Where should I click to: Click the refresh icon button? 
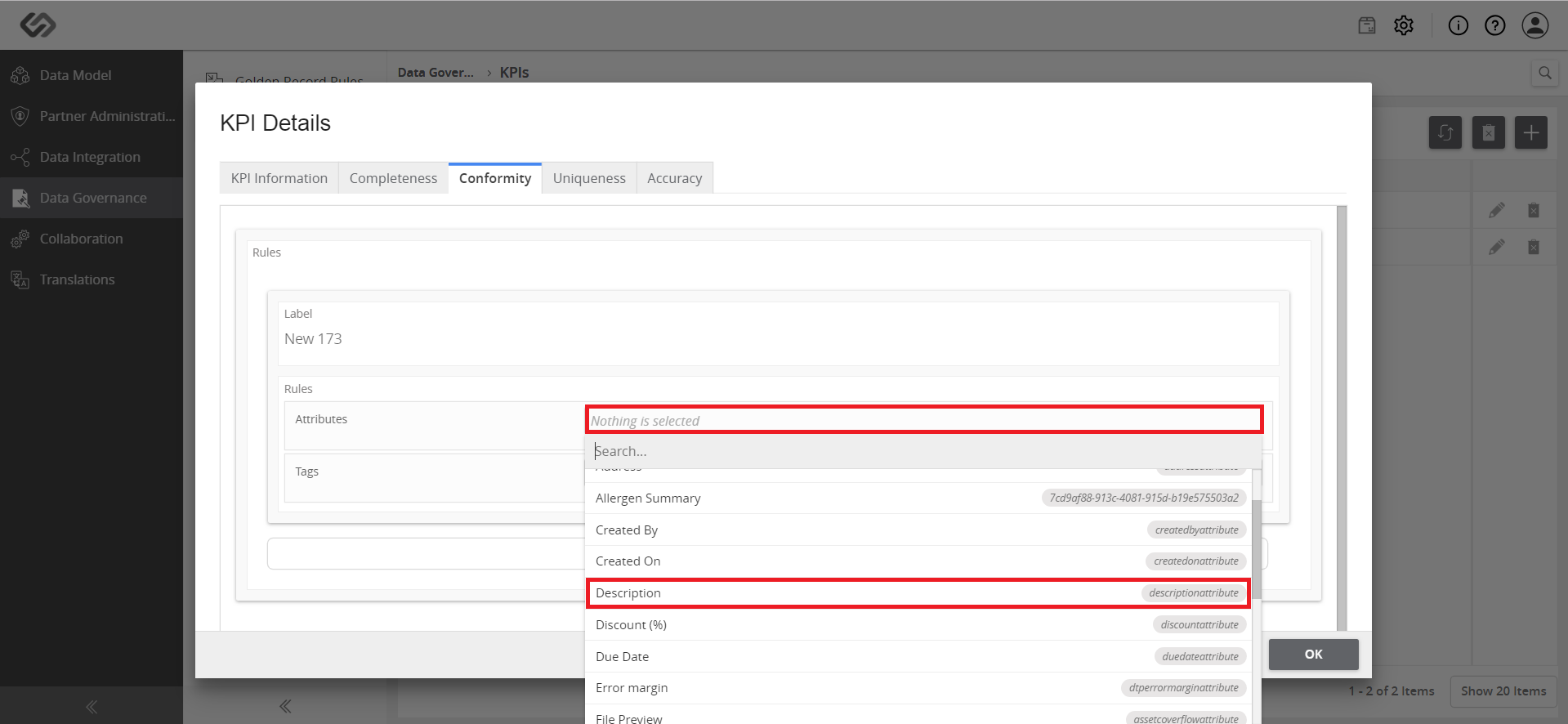pos(1445,132)
